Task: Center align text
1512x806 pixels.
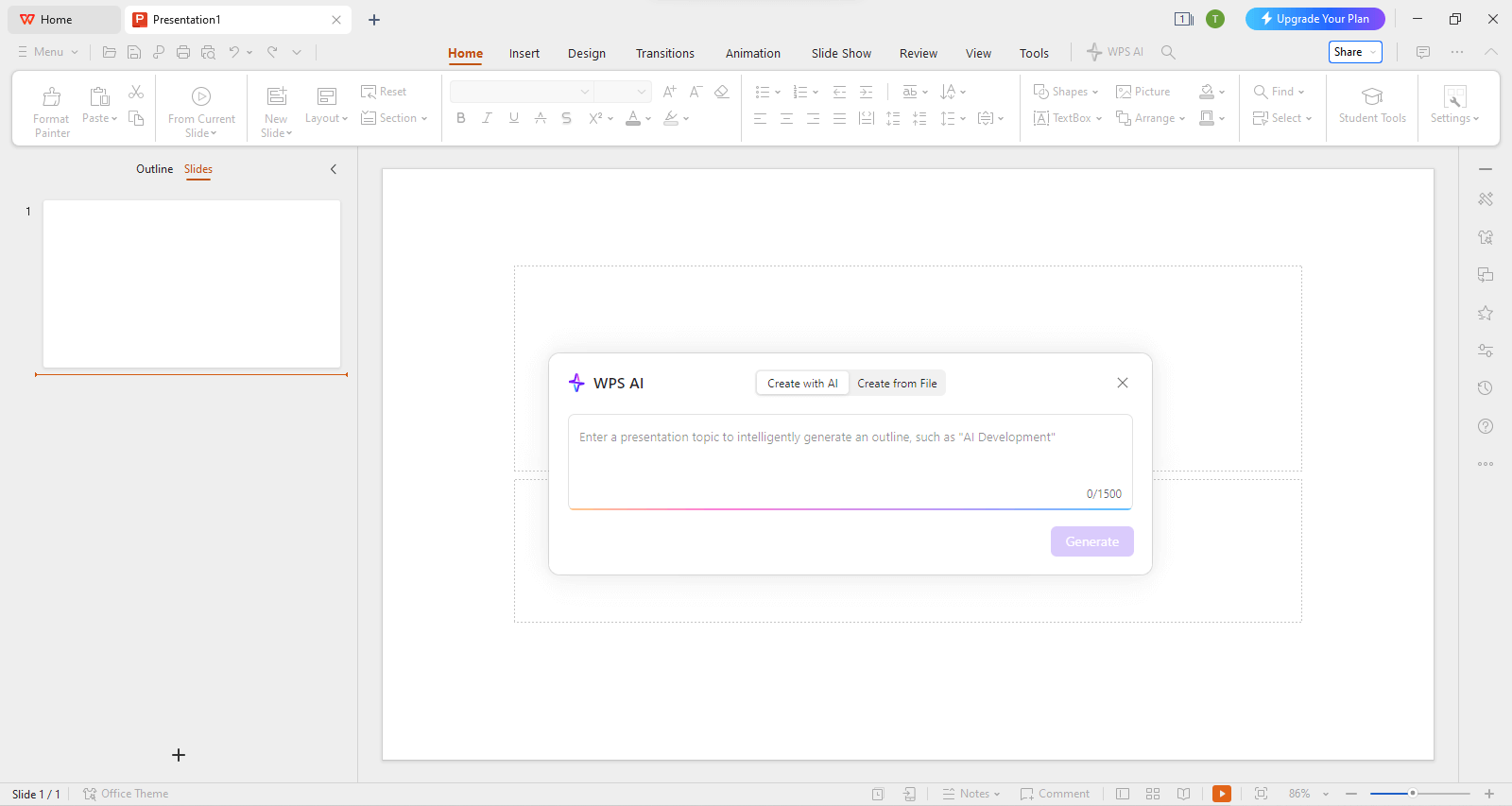Action: (x=786, y=118)
